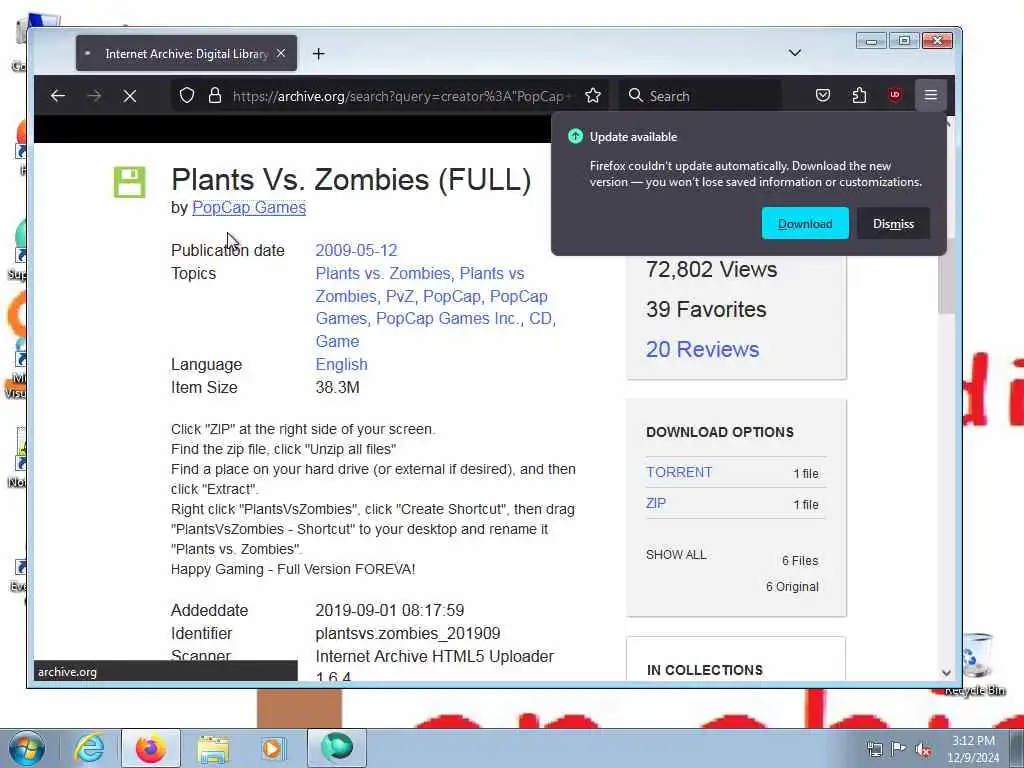Open a new tab with the plus button
Image resolution: width=1024 pixels, height=768 pixels.
click(x=319, y=54)
